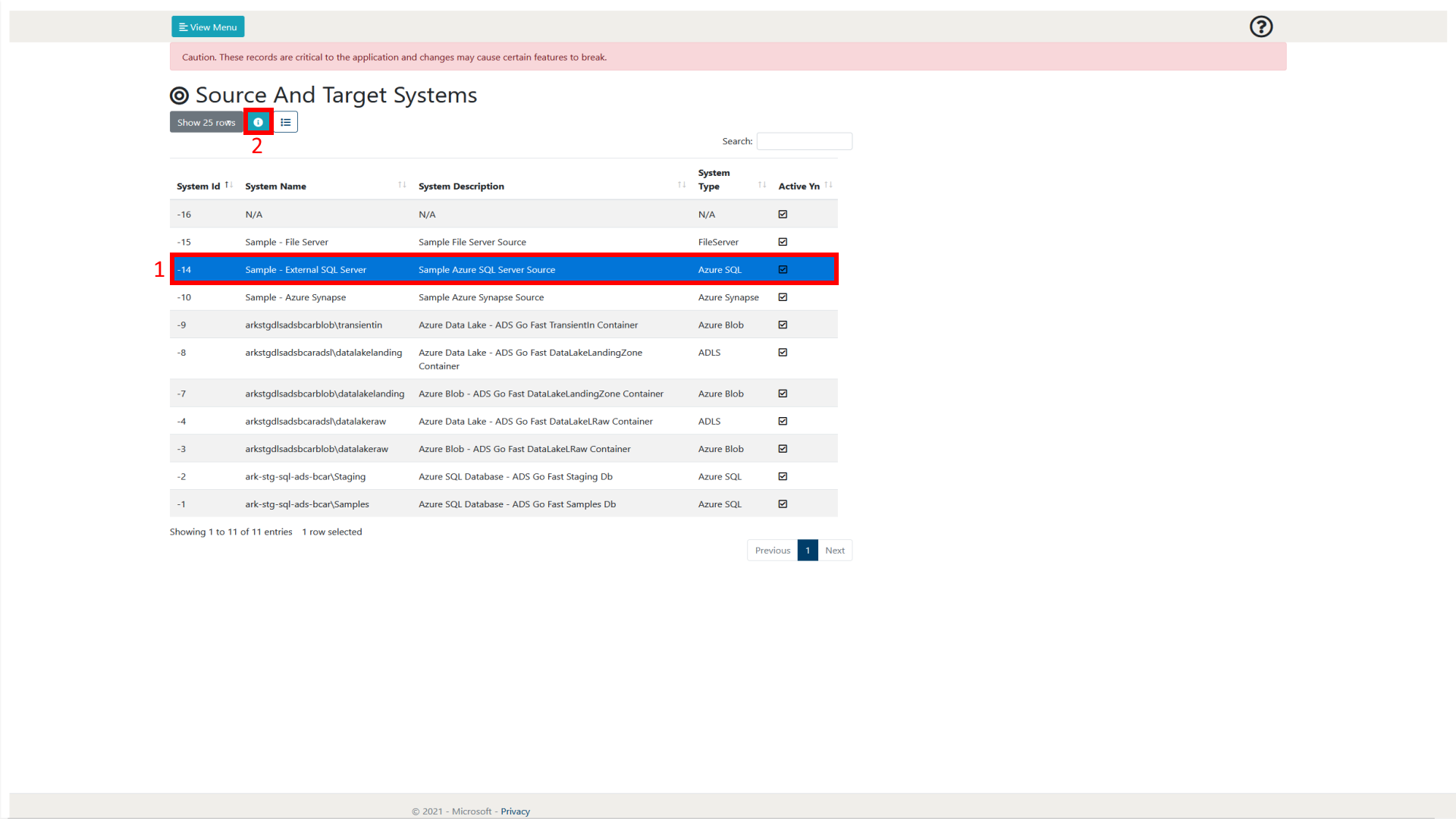The image size is (1456, 819).
Task: Open the Privacy link in footer
Action: (x=515, y=811)
